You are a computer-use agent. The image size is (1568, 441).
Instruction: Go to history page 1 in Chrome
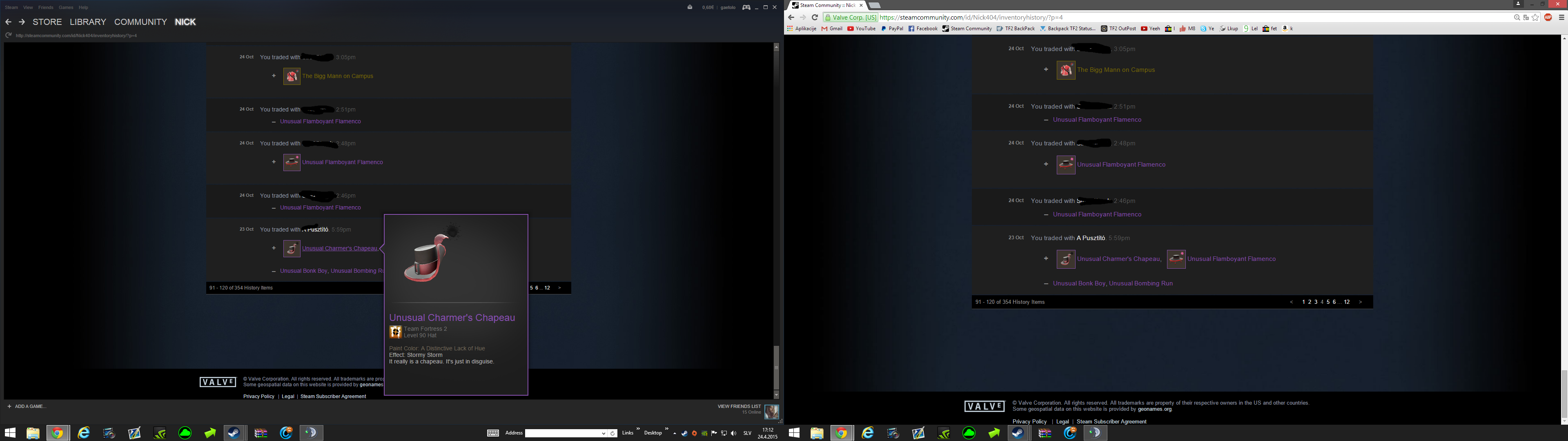coord(1304,302)
